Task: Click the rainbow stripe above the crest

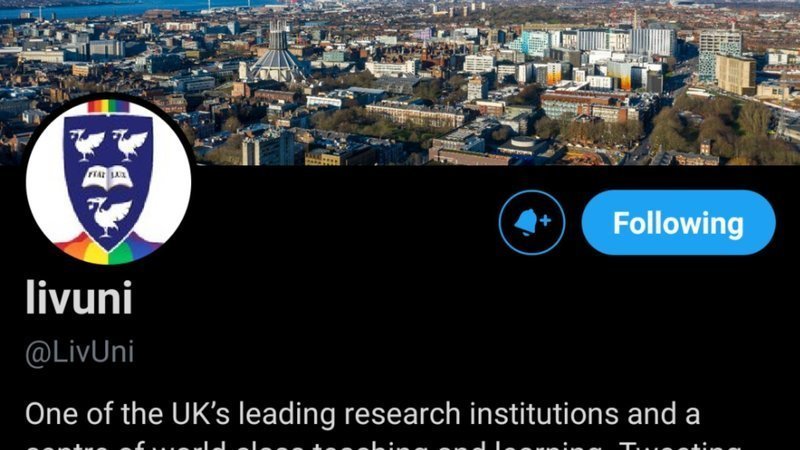Action: click(108, 107)
